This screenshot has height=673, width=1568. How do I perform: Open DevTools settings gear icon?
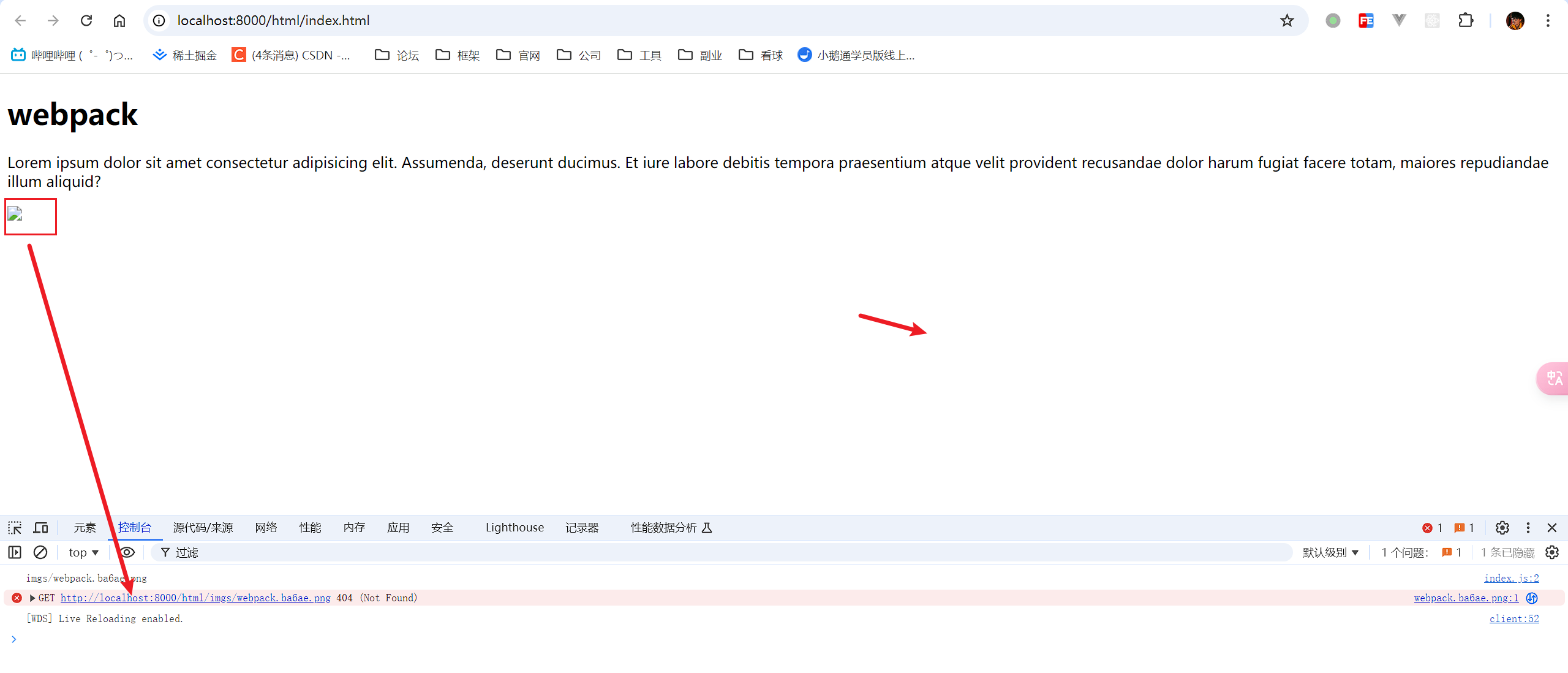1502,528
